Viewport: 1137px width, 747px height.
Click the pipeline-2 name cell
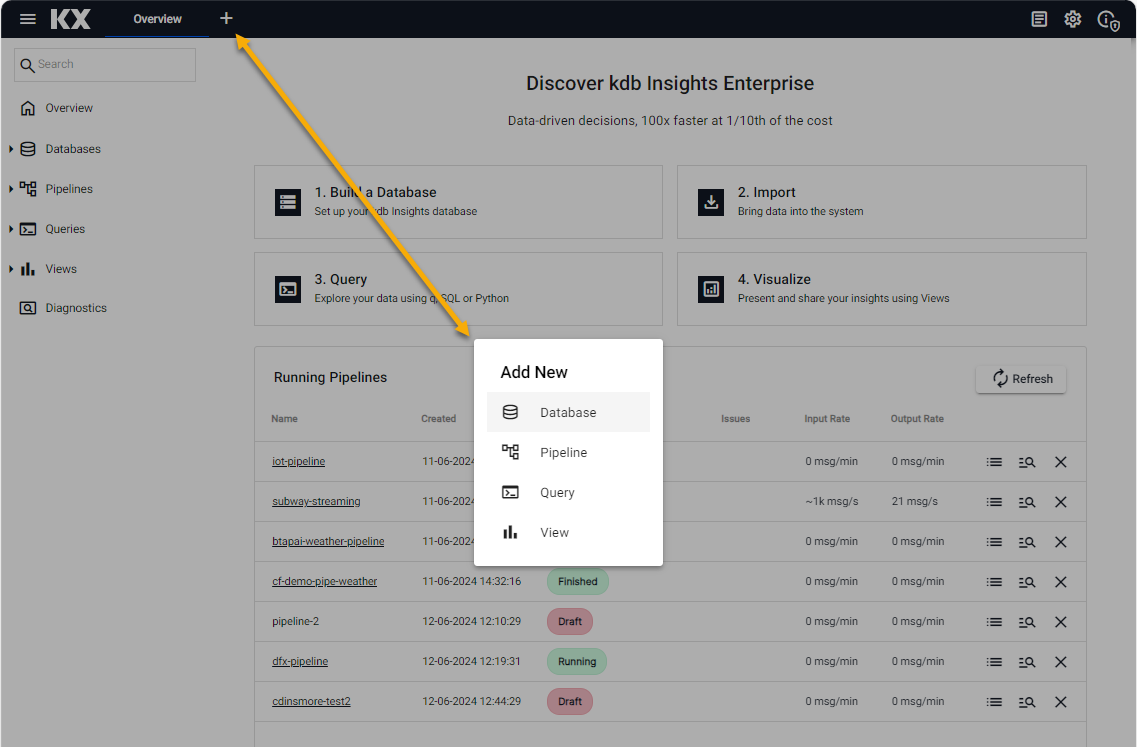[x=295, y=622]
